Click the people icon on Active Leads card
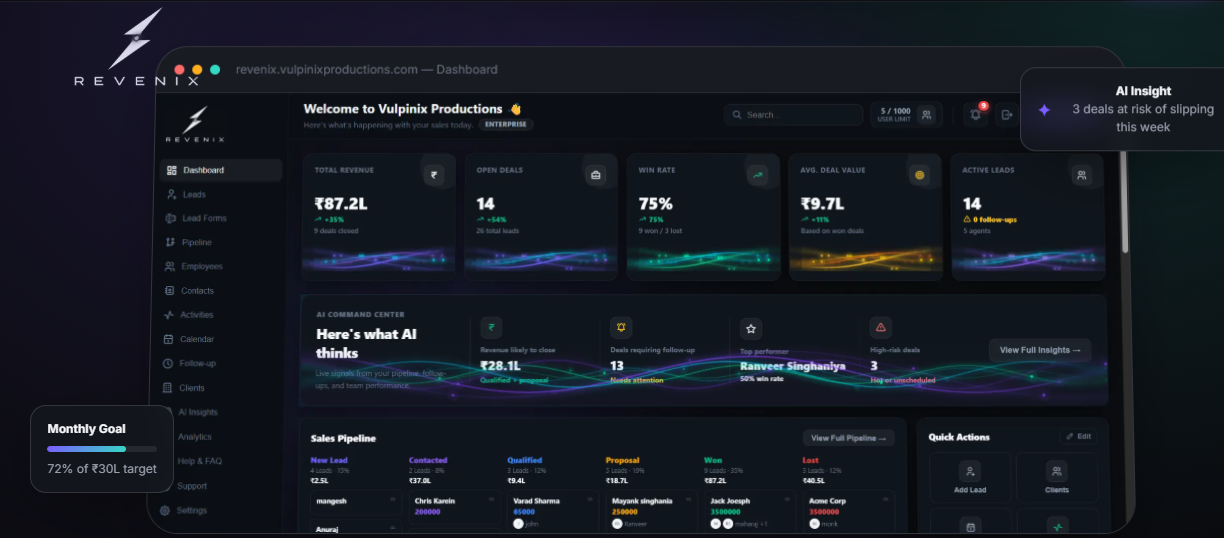The width and height of the screenshot is (1224, 538). [x=1081, y=175]
